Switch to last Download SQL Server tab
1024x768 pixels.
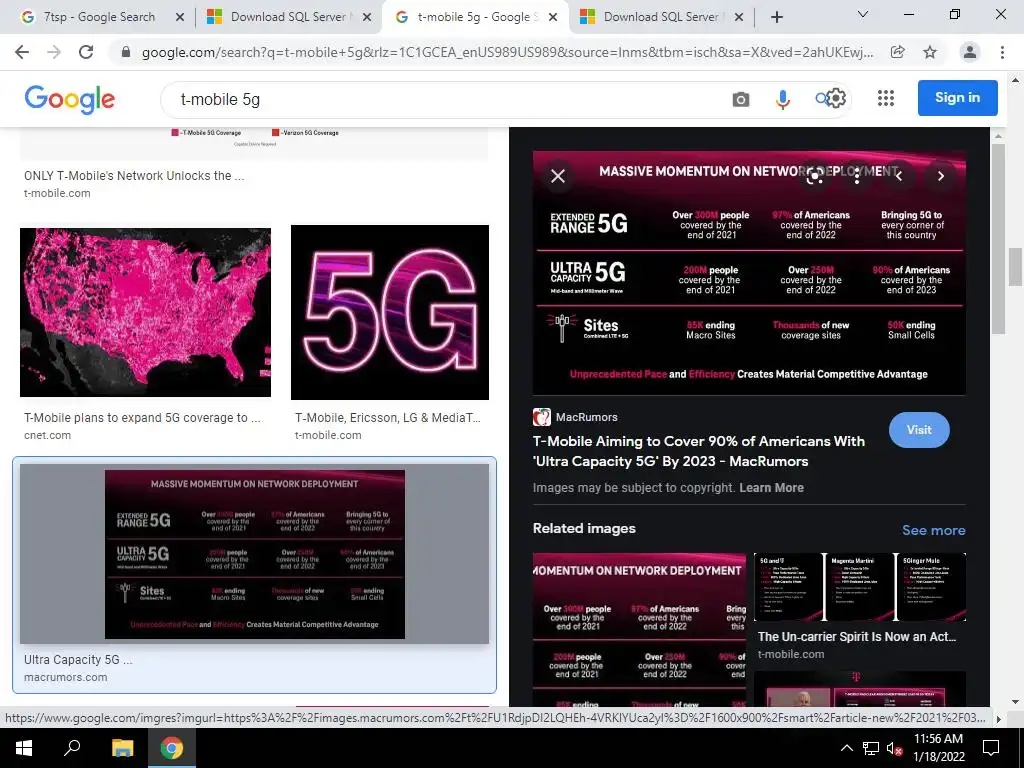click(x=661, y=17)
